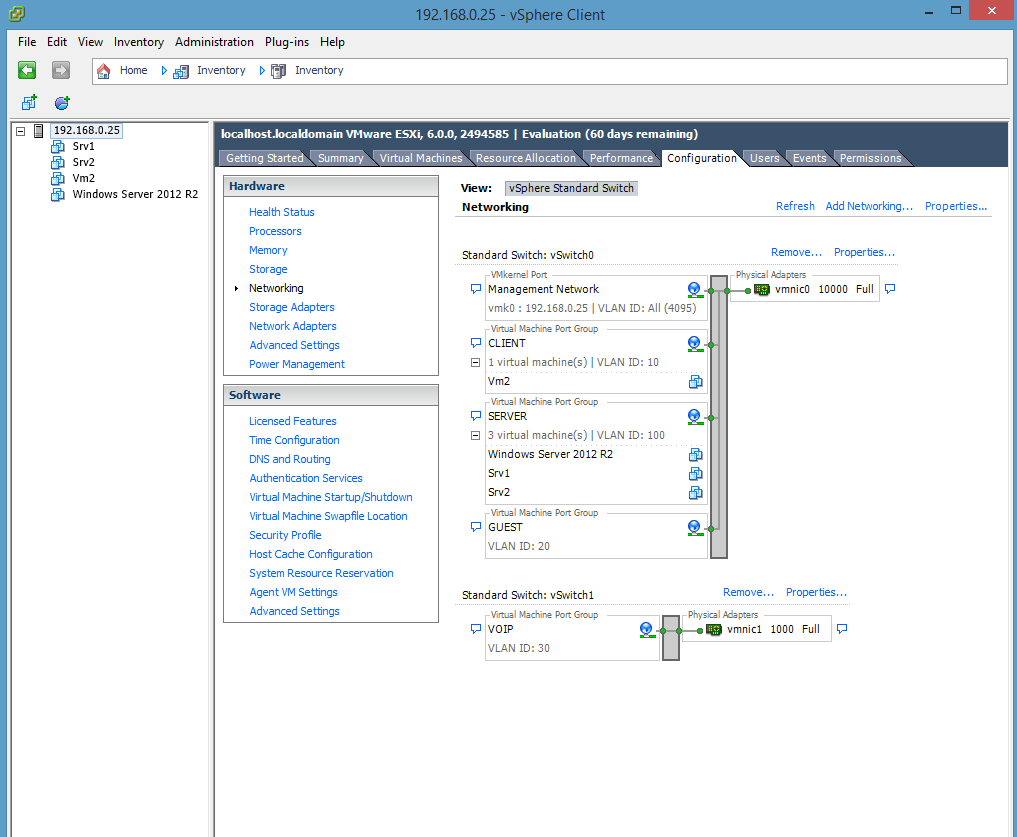
Task: Click Remove... for vSwitch0
Action: point(796,252)
